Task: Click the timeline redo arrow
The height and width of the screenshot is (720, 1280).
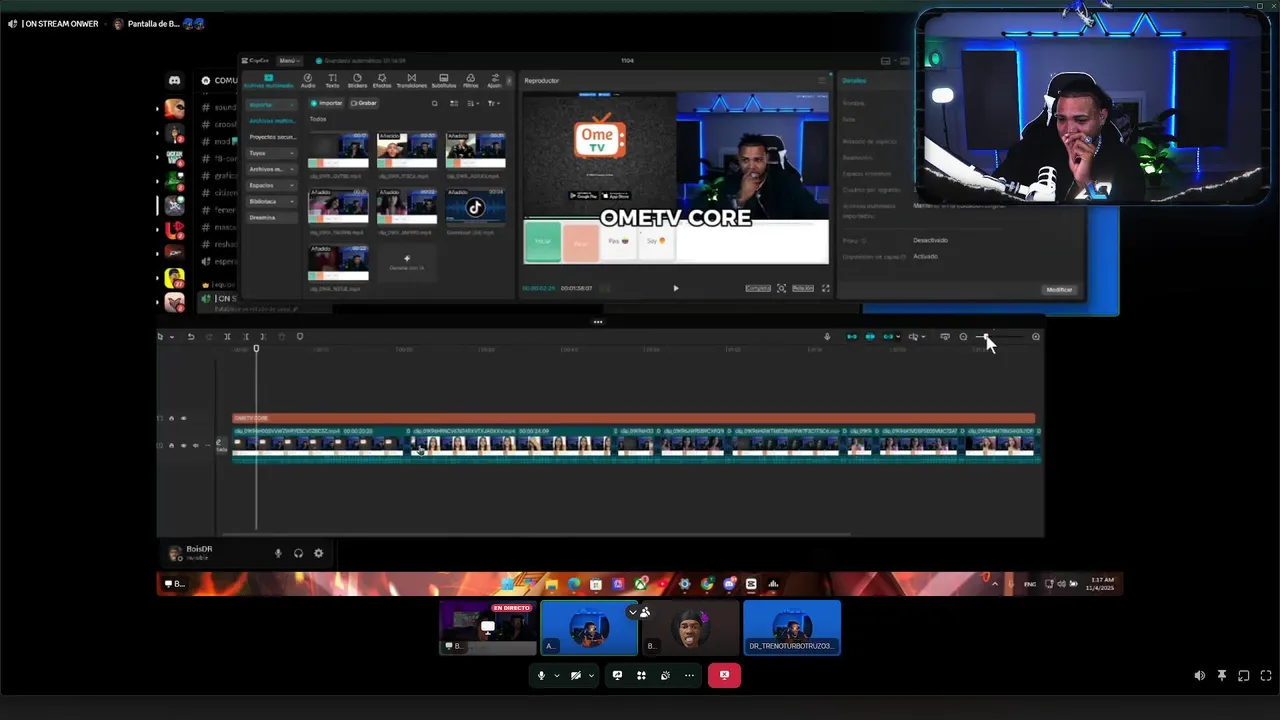Action: (x=209, y=337)
